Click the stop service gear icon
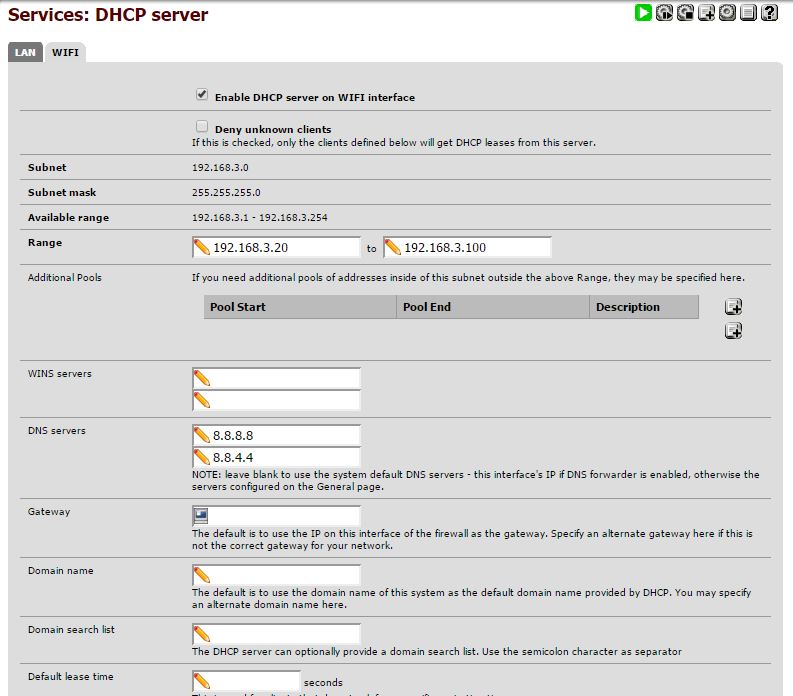The width and height of the screenshot is (793, 696). (x=685, y=13)
